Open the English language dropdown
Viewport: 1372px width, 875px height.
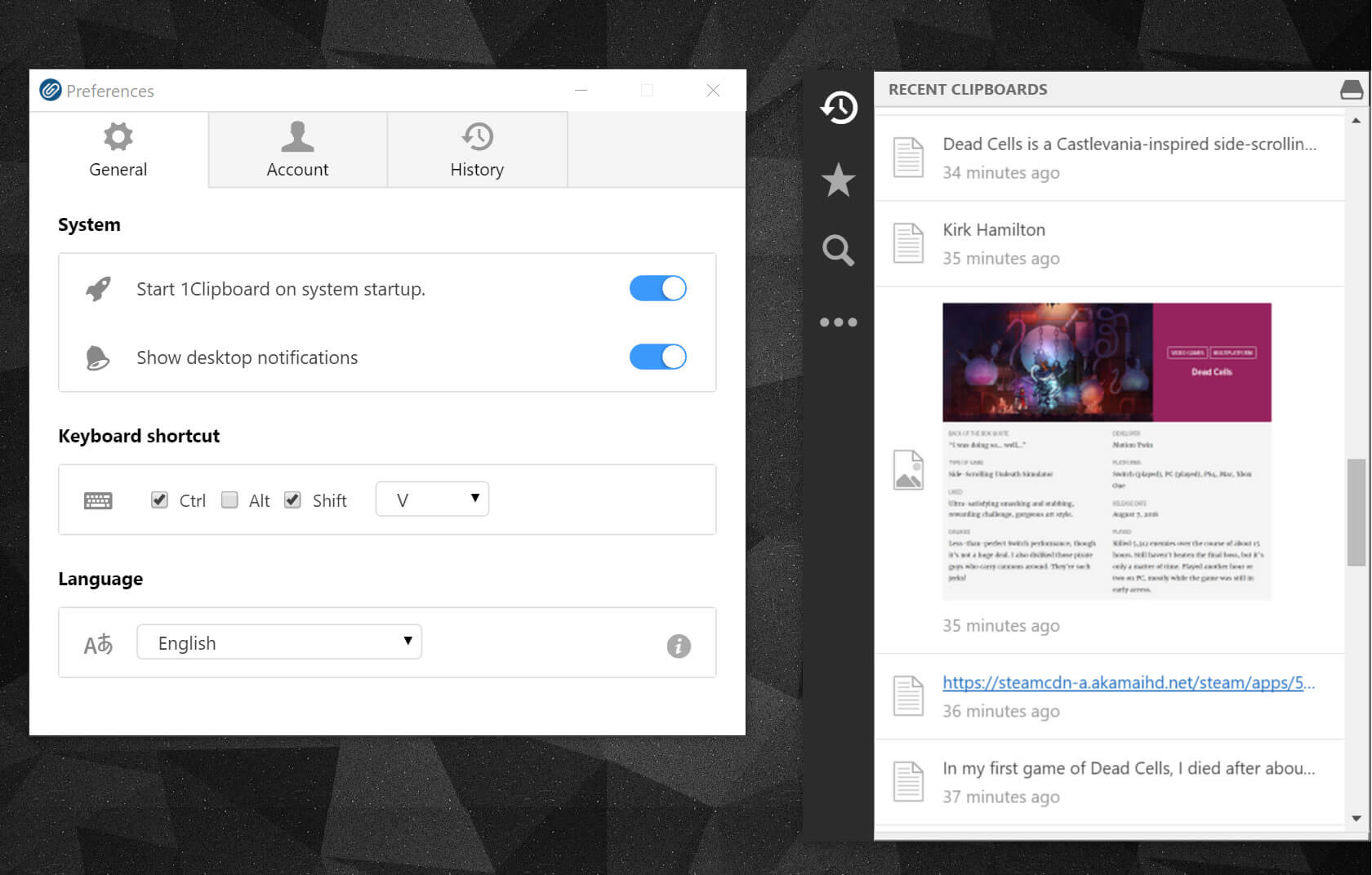279,642
